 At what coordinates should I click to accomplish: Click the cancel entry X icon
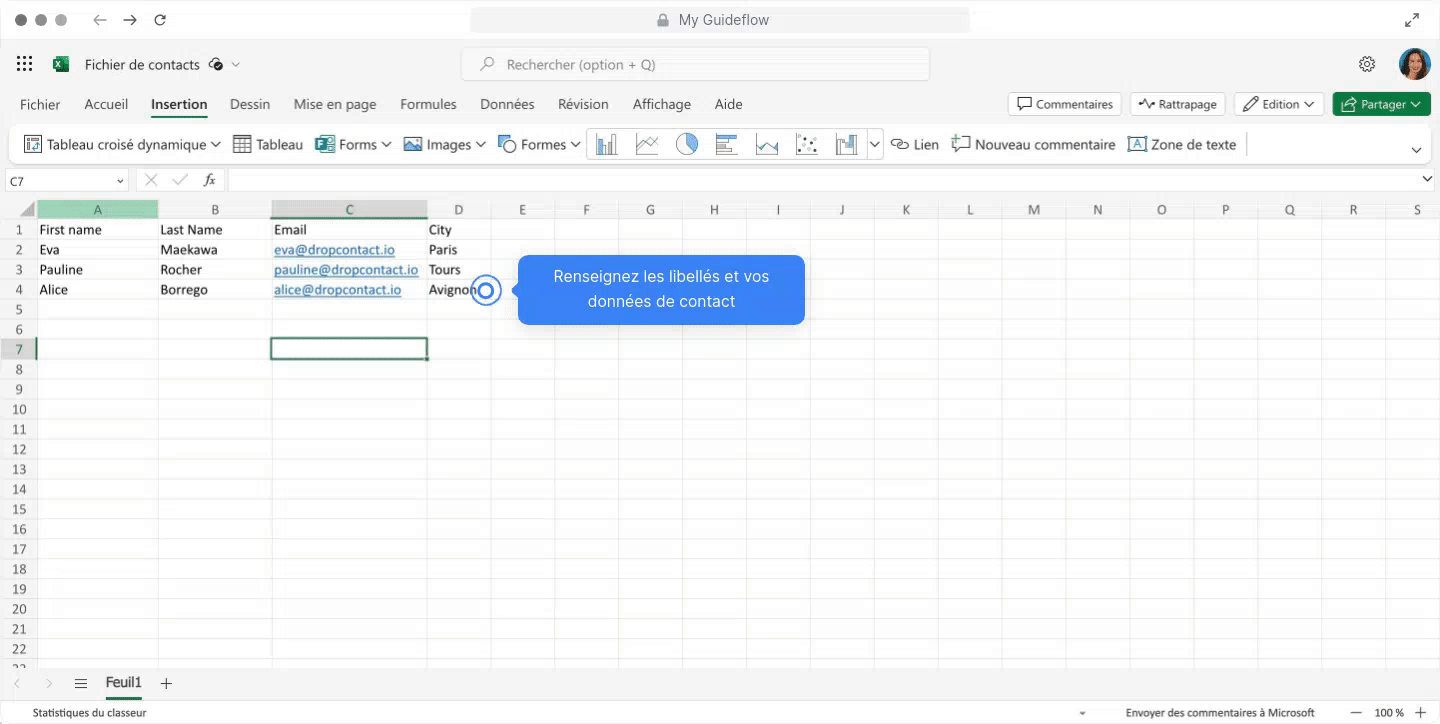151,180
